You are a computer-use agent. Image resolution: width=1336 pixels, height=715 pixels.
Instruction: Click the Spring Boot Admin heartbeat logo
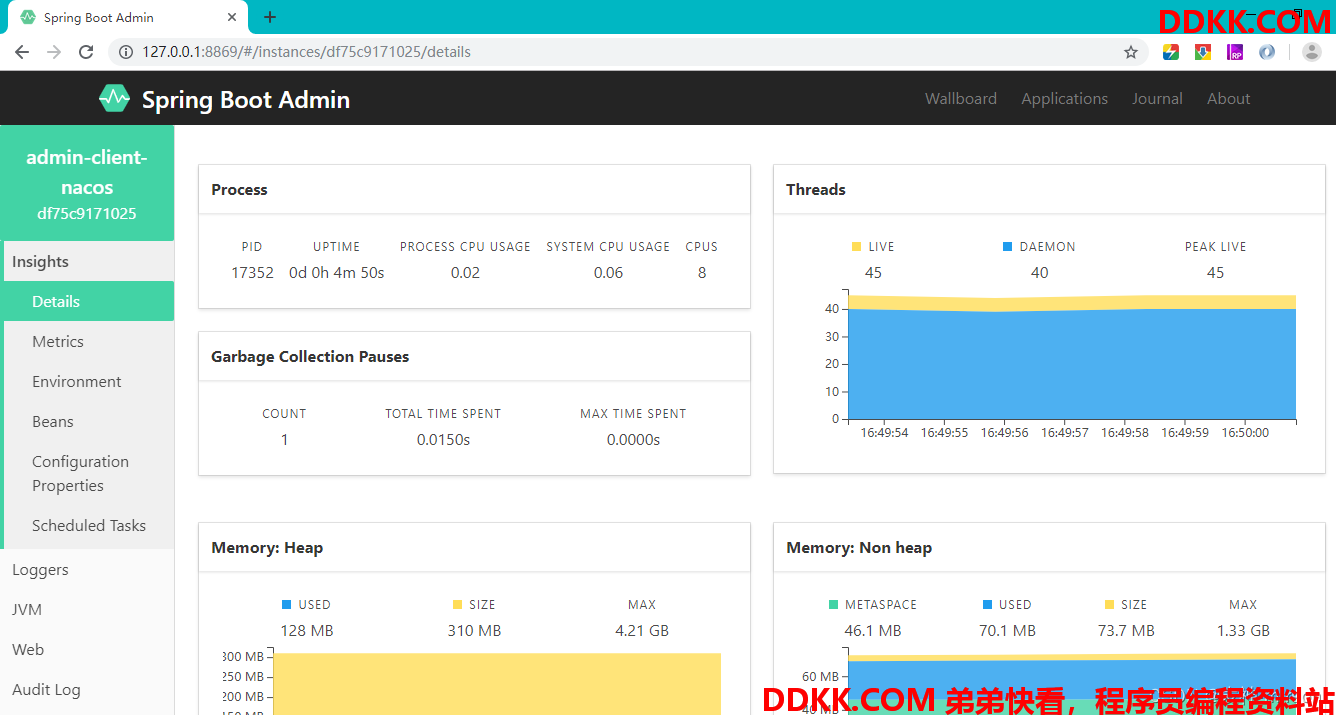[114, 98]
